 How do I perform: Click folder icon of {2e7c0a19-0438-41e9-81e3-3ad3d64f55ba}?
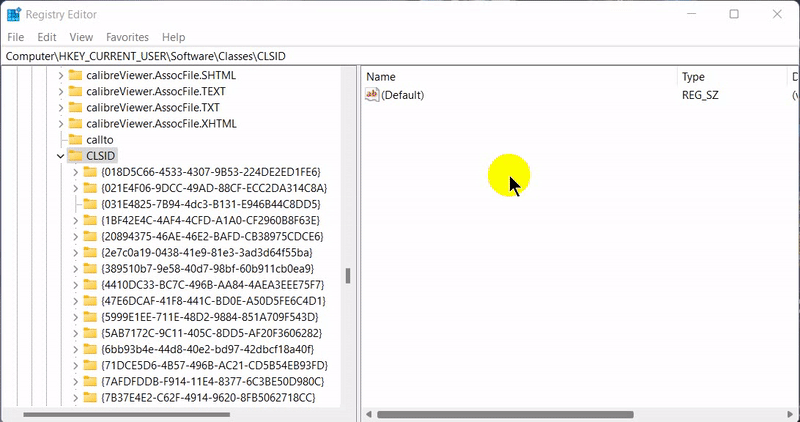click(x=90, y=253)
